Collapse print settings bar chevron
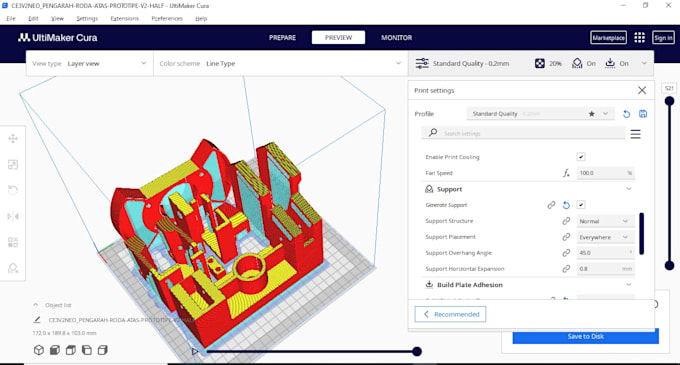The height and width of the screenshot is (365, 680). 644,63
